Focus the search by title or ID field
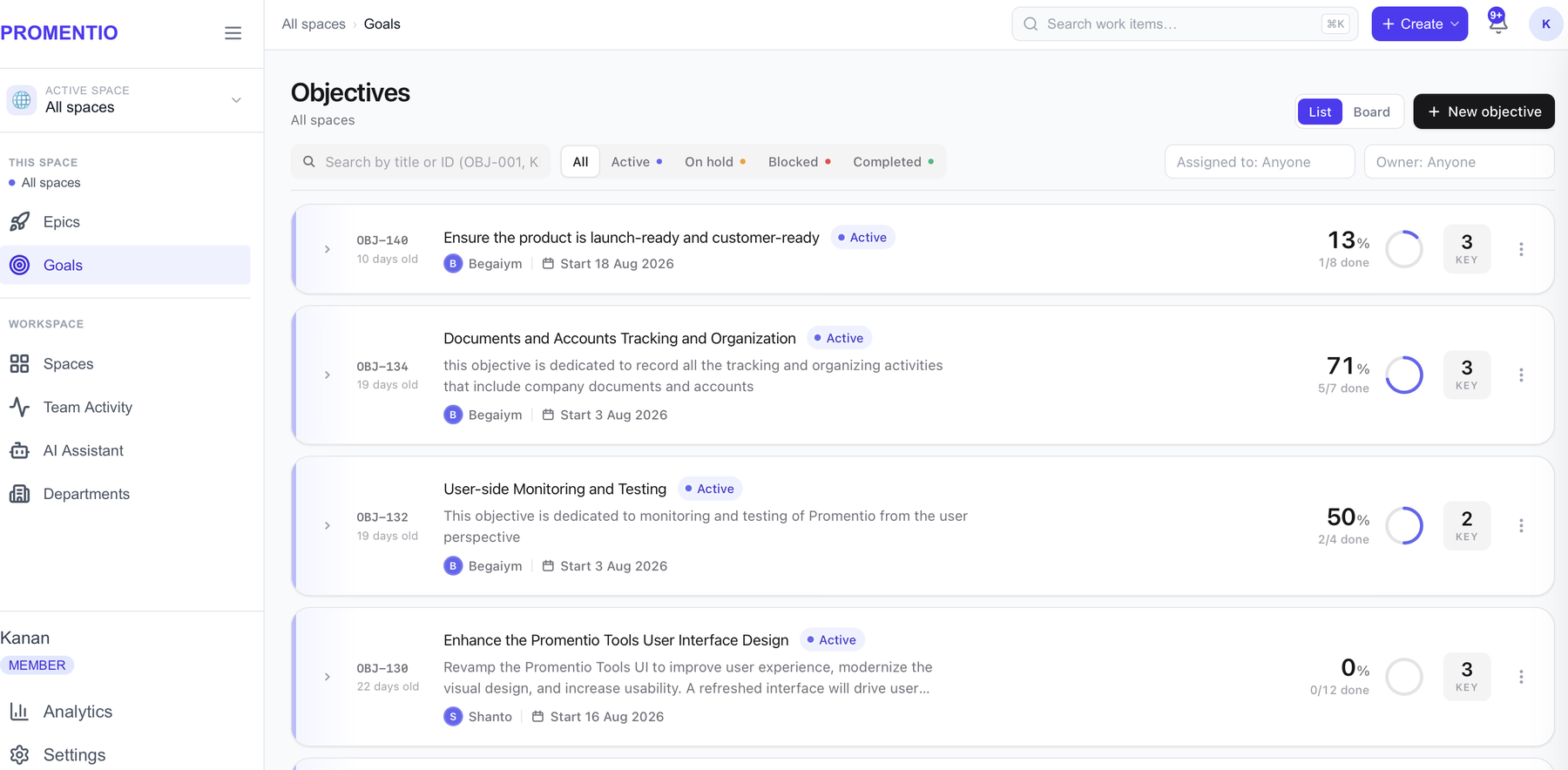This screenshot has width=1568, height=770. (421, 162)
